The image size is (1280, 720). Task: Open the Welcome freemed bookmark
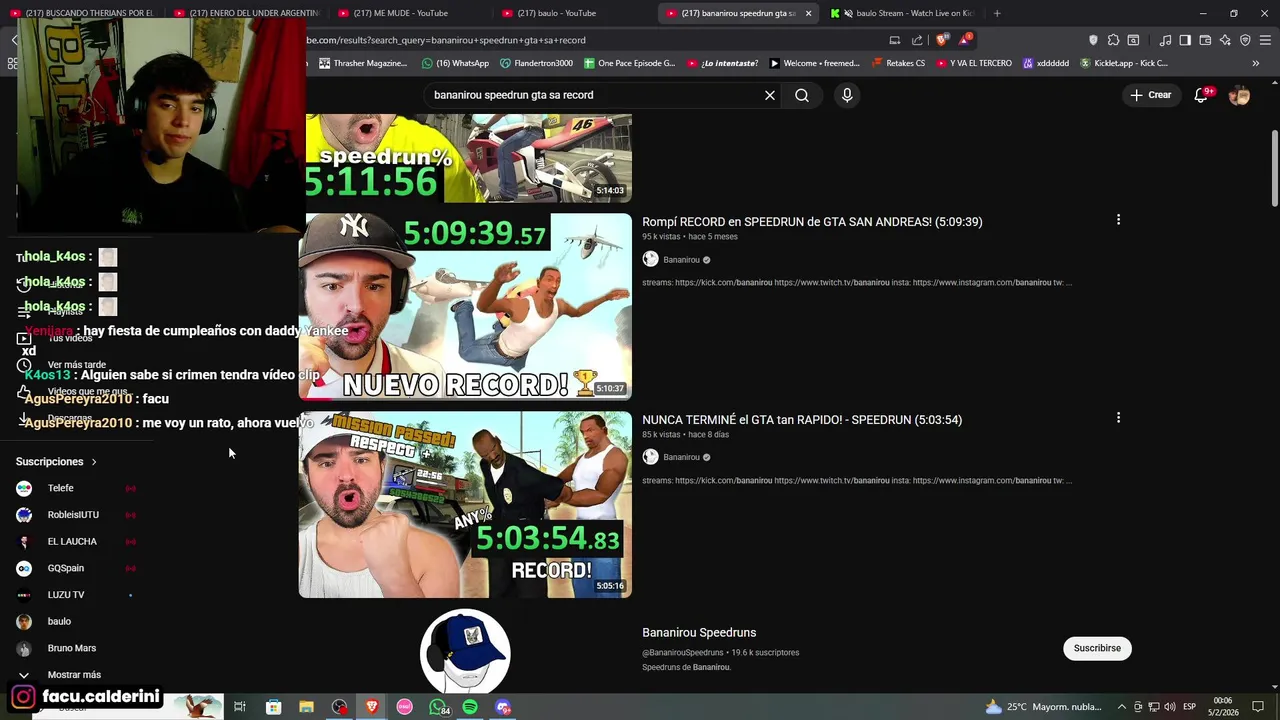tap(814, 63)
